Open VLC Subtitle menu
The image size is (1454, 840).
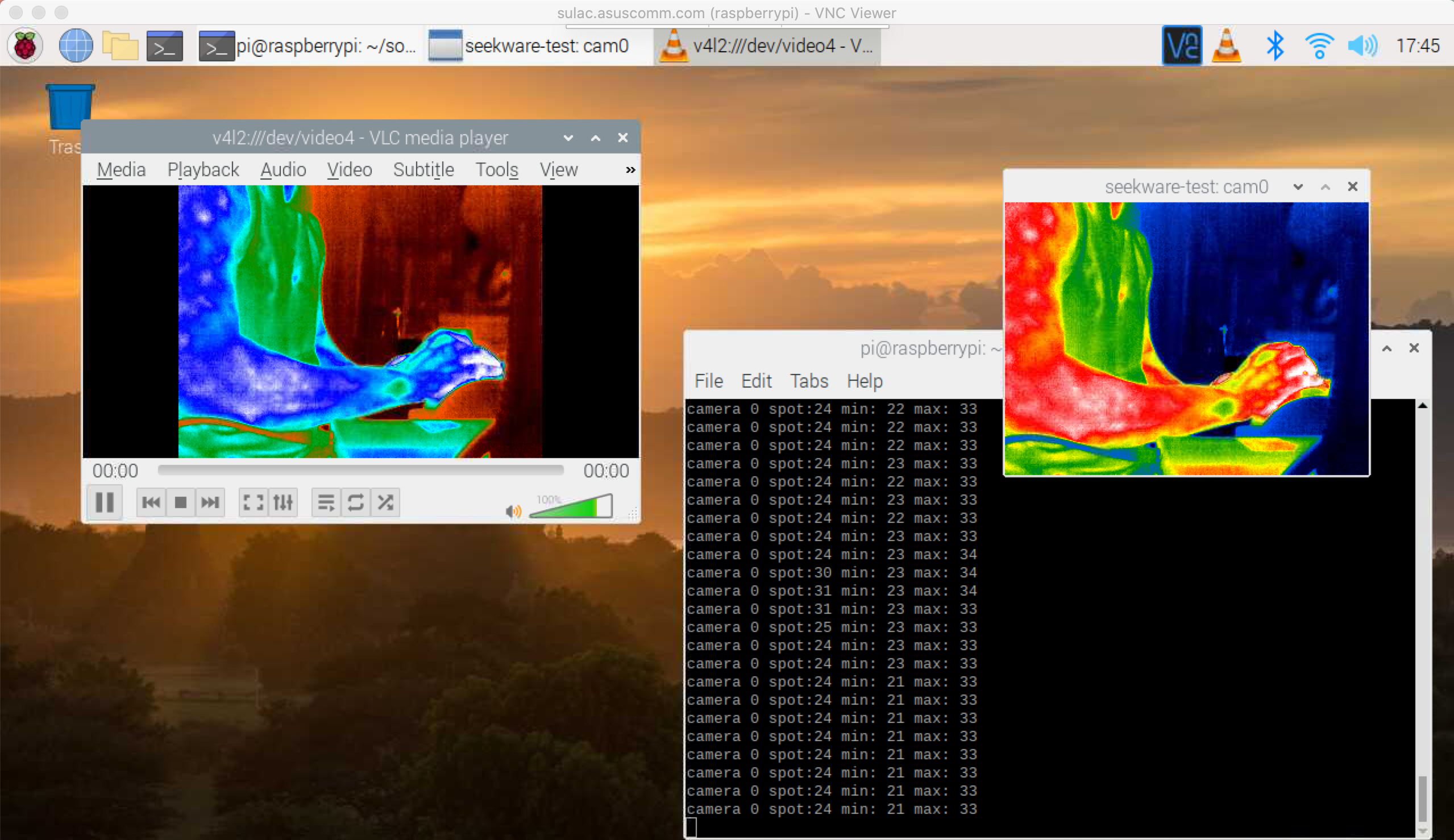(423, 169)
